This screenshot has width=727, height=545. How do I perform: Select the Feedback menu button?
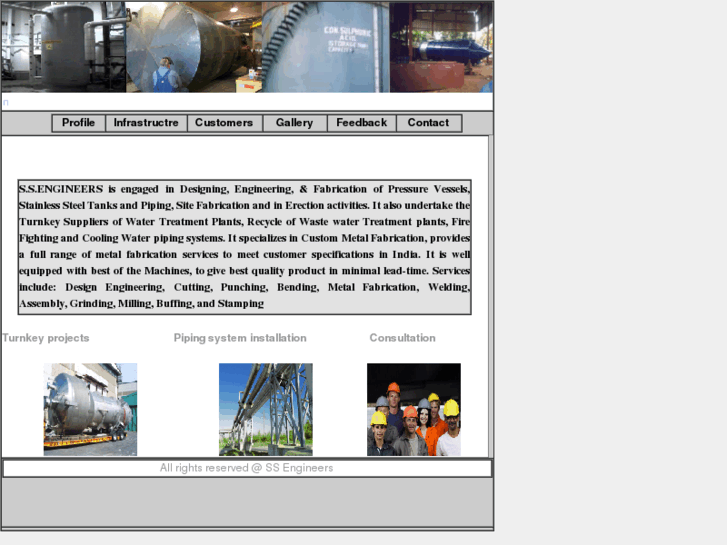[x=362, y=123]
